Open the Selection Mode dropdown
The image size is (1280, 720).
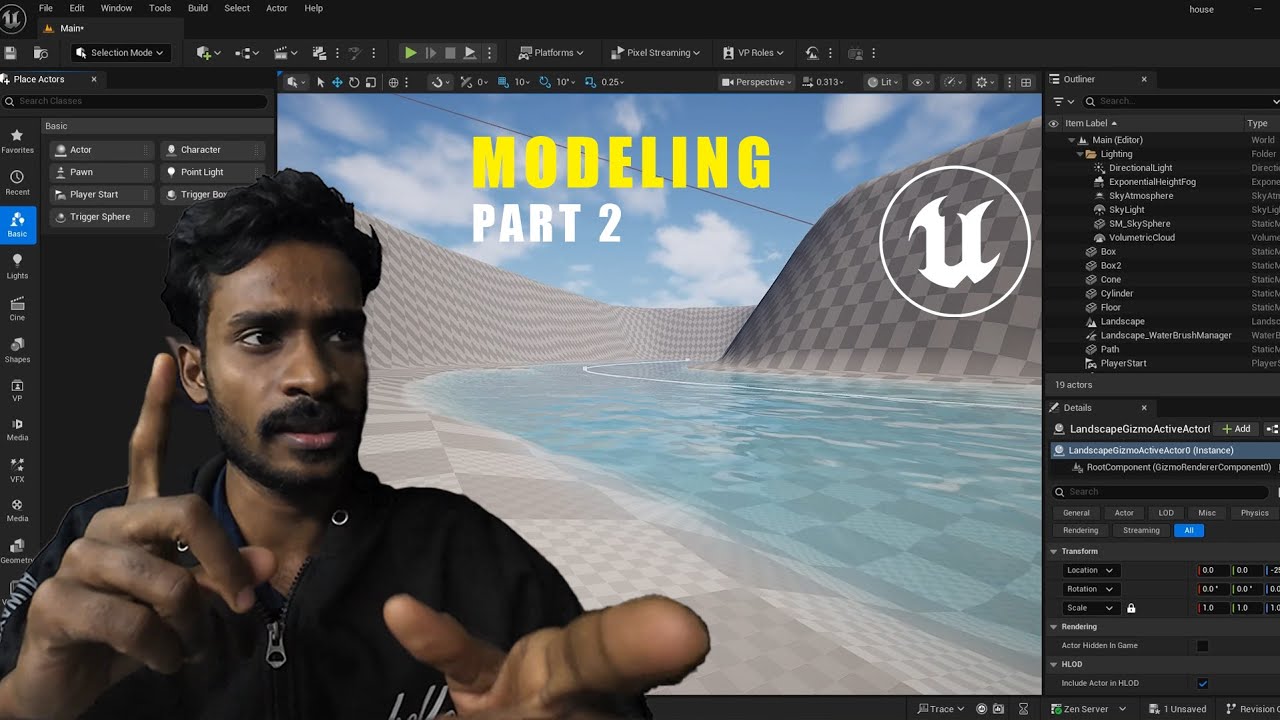point(119,53)
